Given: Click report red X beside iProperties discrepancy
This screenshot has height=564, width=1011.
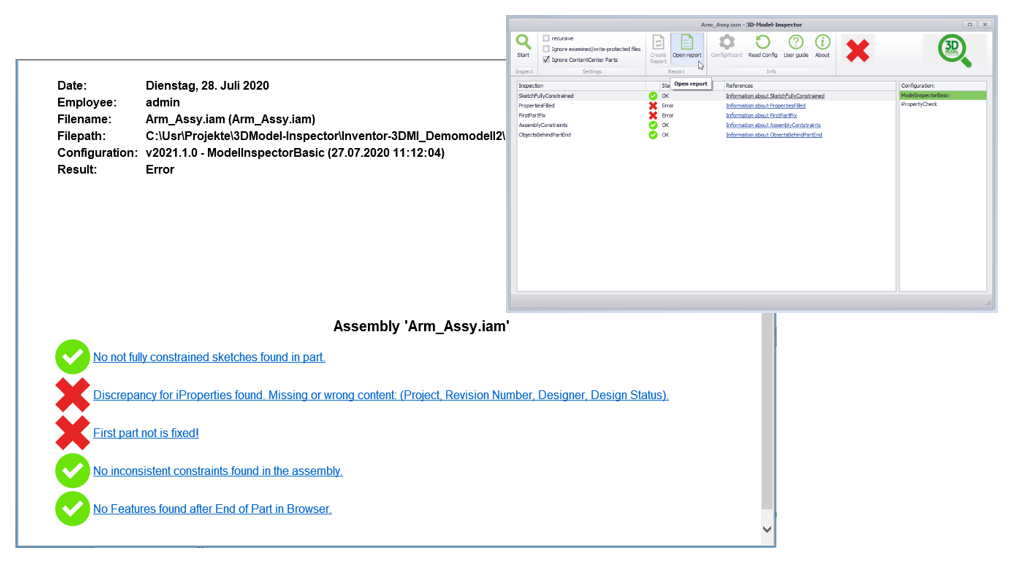Looking at the screenshot, I should pos(72,394).
